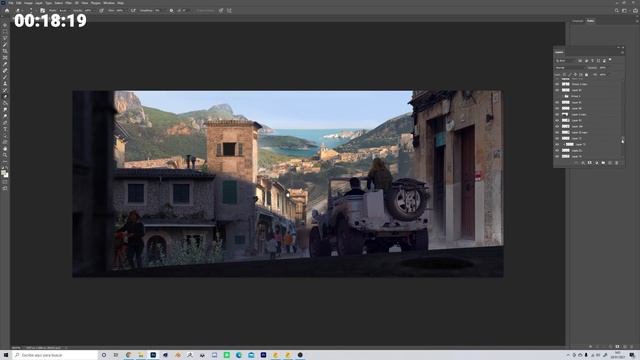Open the smoothing options gear
The height and width of the screenshot is (360, 640).
point(171,11)
